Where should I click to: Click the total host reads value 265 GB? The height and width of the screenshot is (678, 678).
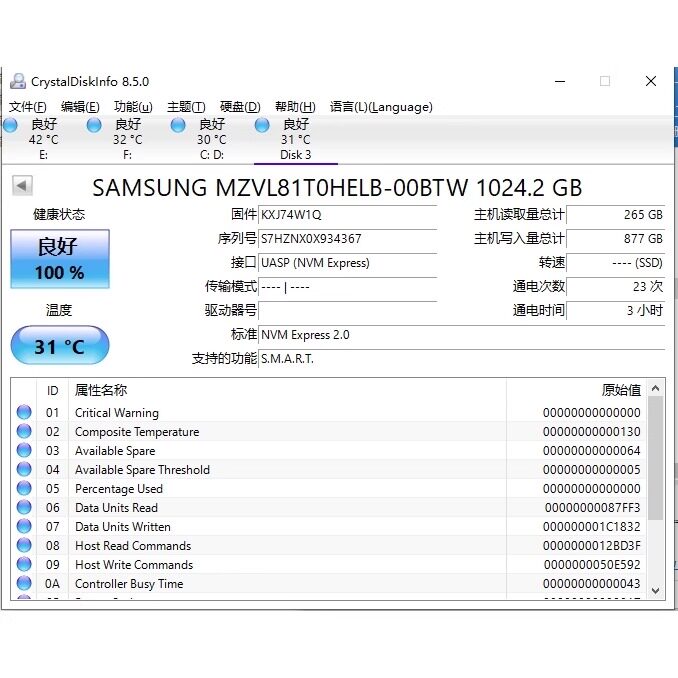click(616, 215)
